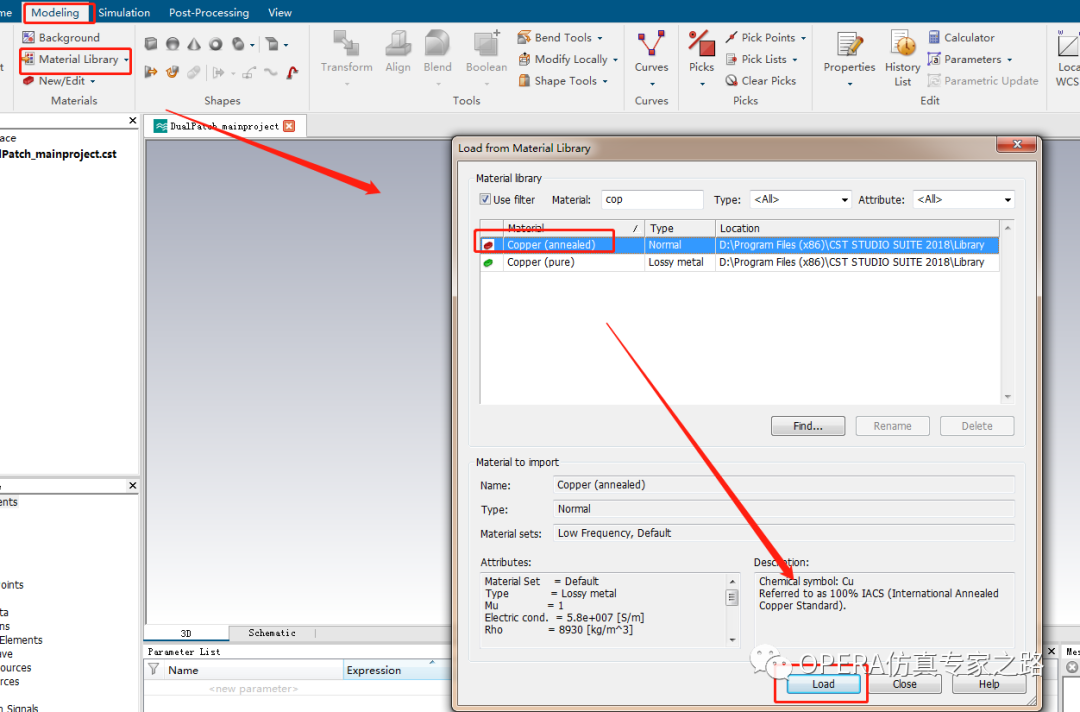Open the Shape Tools dropdown

point(563,81)
